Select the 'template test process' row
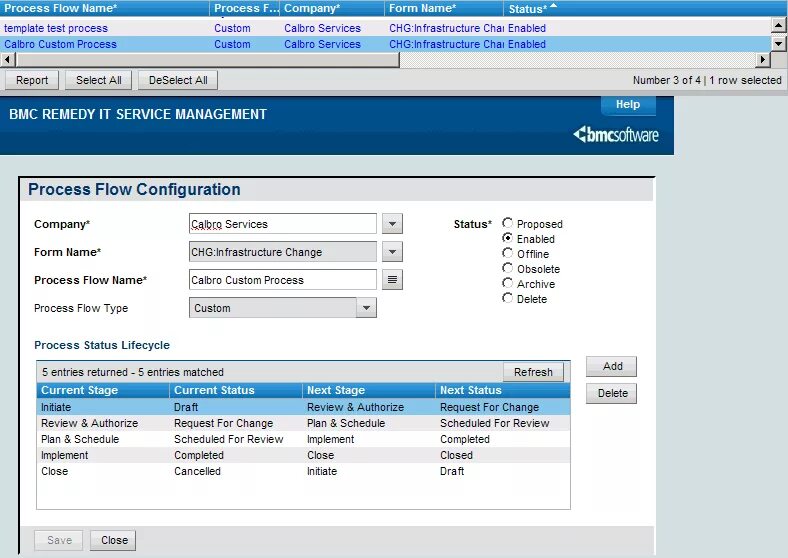This screenshot has width=788, height=558. tap(385, 28)
